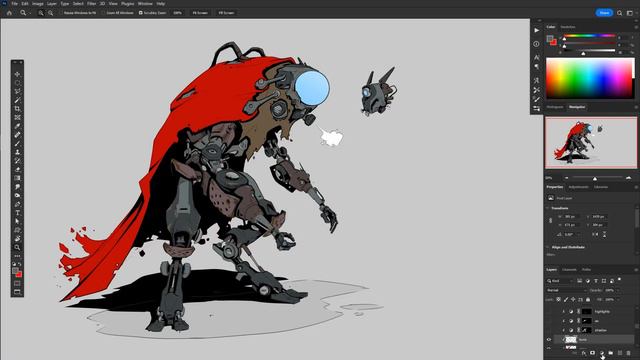Select the Gradient tool
The image size is (640, 360).
point(17,178)
